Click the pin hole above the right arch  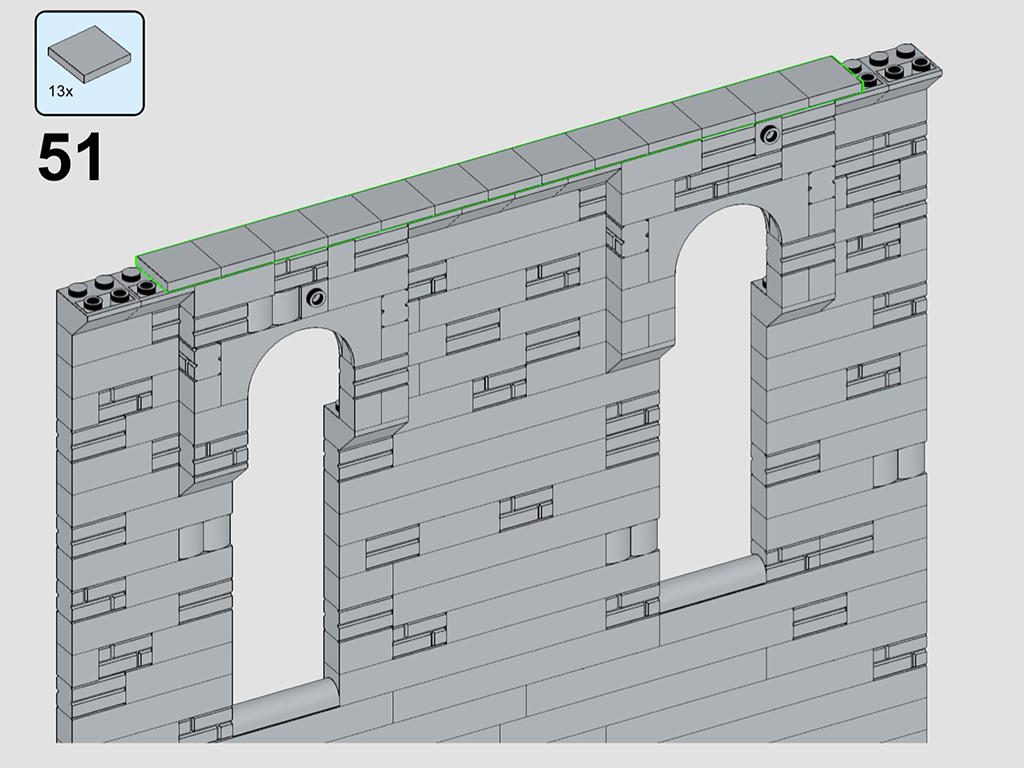(768, 135)
